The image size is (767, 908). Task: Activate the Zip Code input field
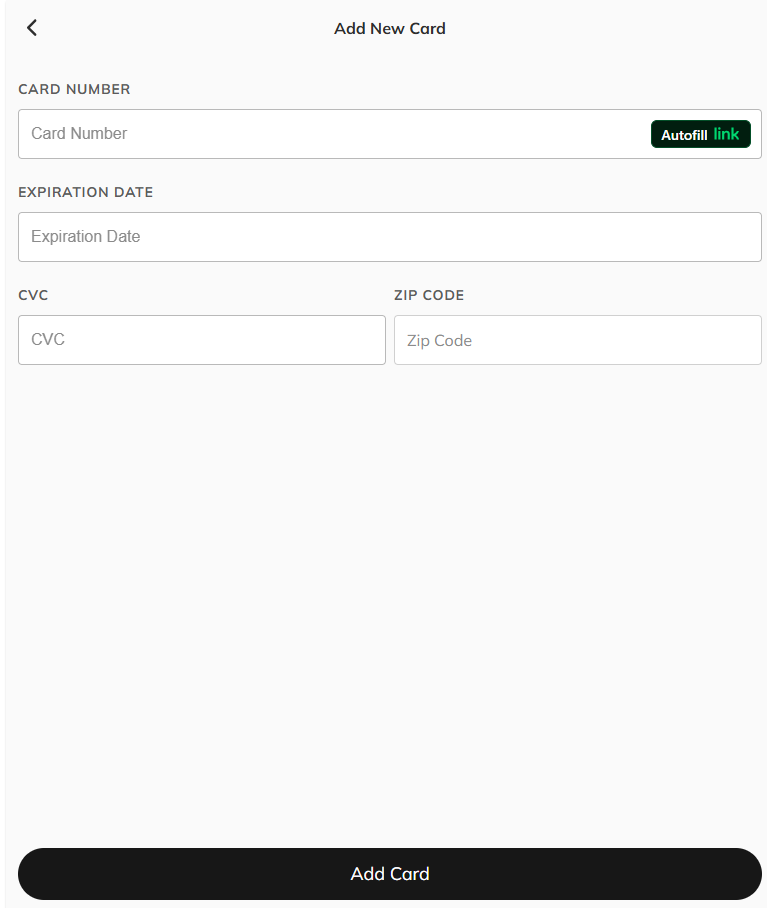(x=577, y=340)
